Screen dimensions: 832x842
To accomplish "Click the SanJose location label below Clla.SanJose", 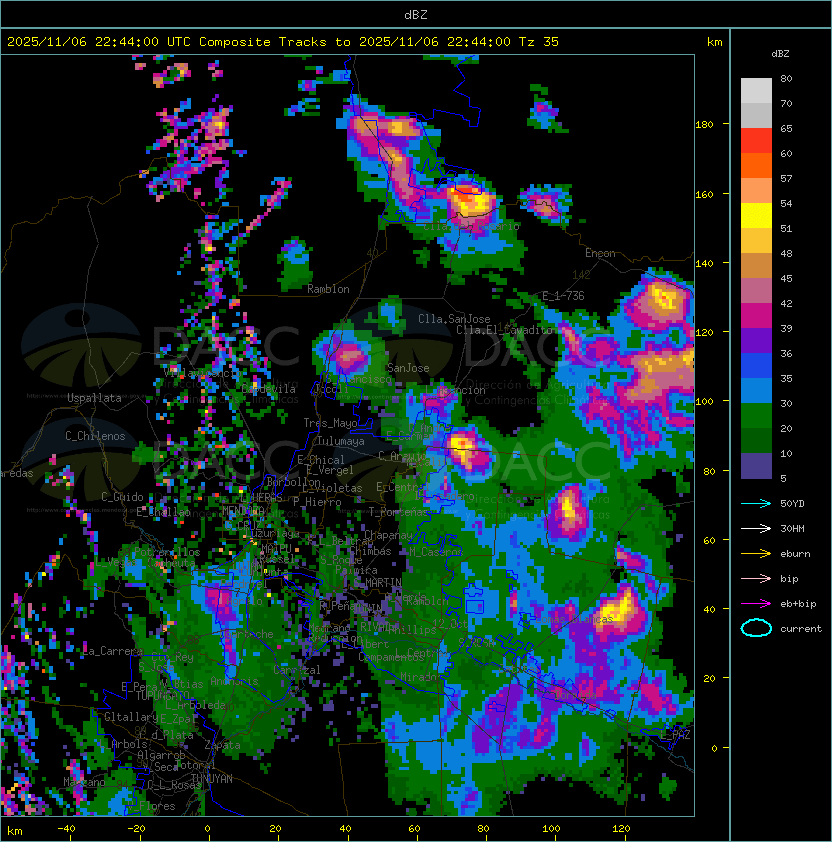I will (408, 368).
